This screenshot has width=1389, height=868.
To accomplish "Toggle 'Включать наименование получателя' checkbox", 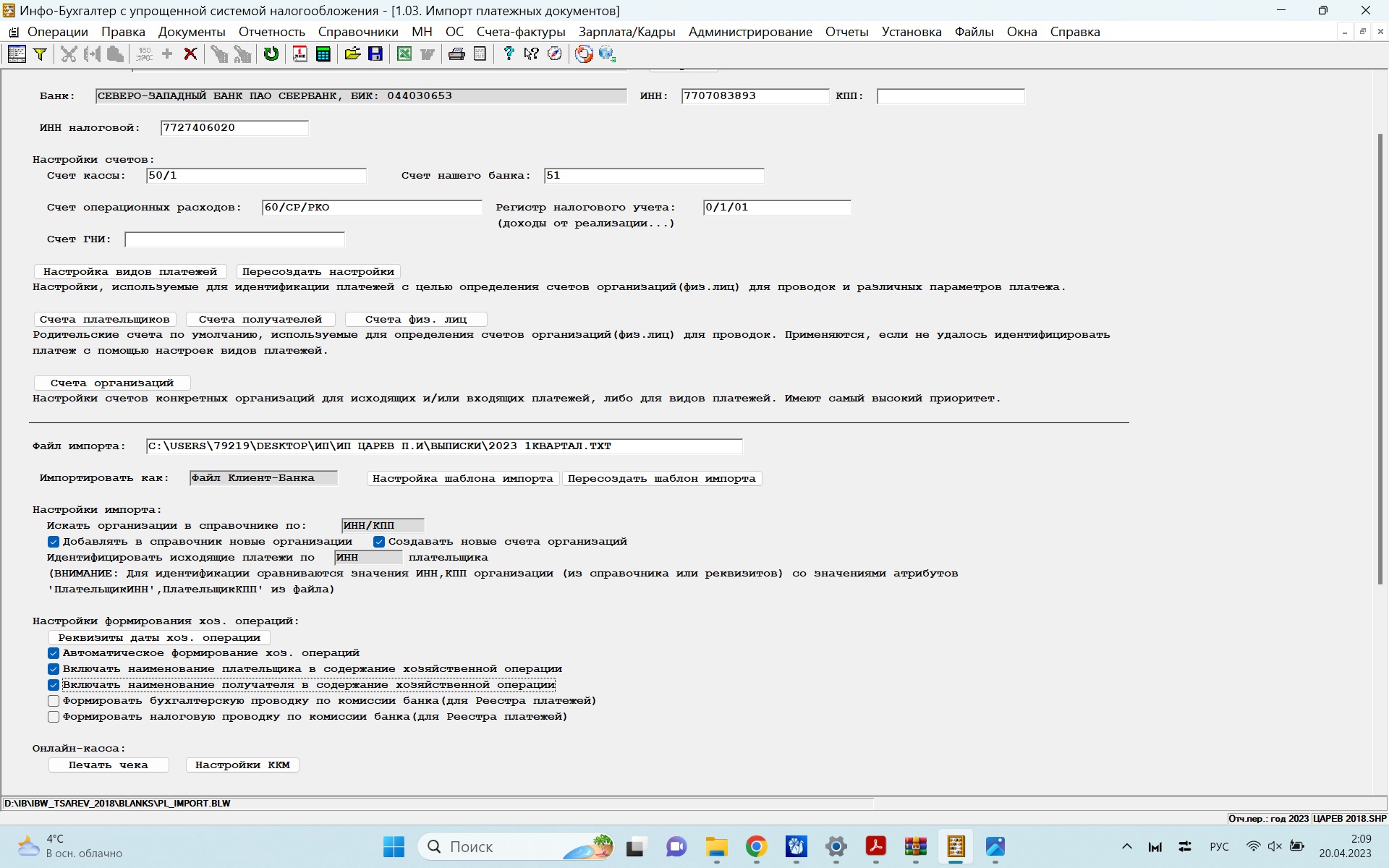I will click(54, 685).
